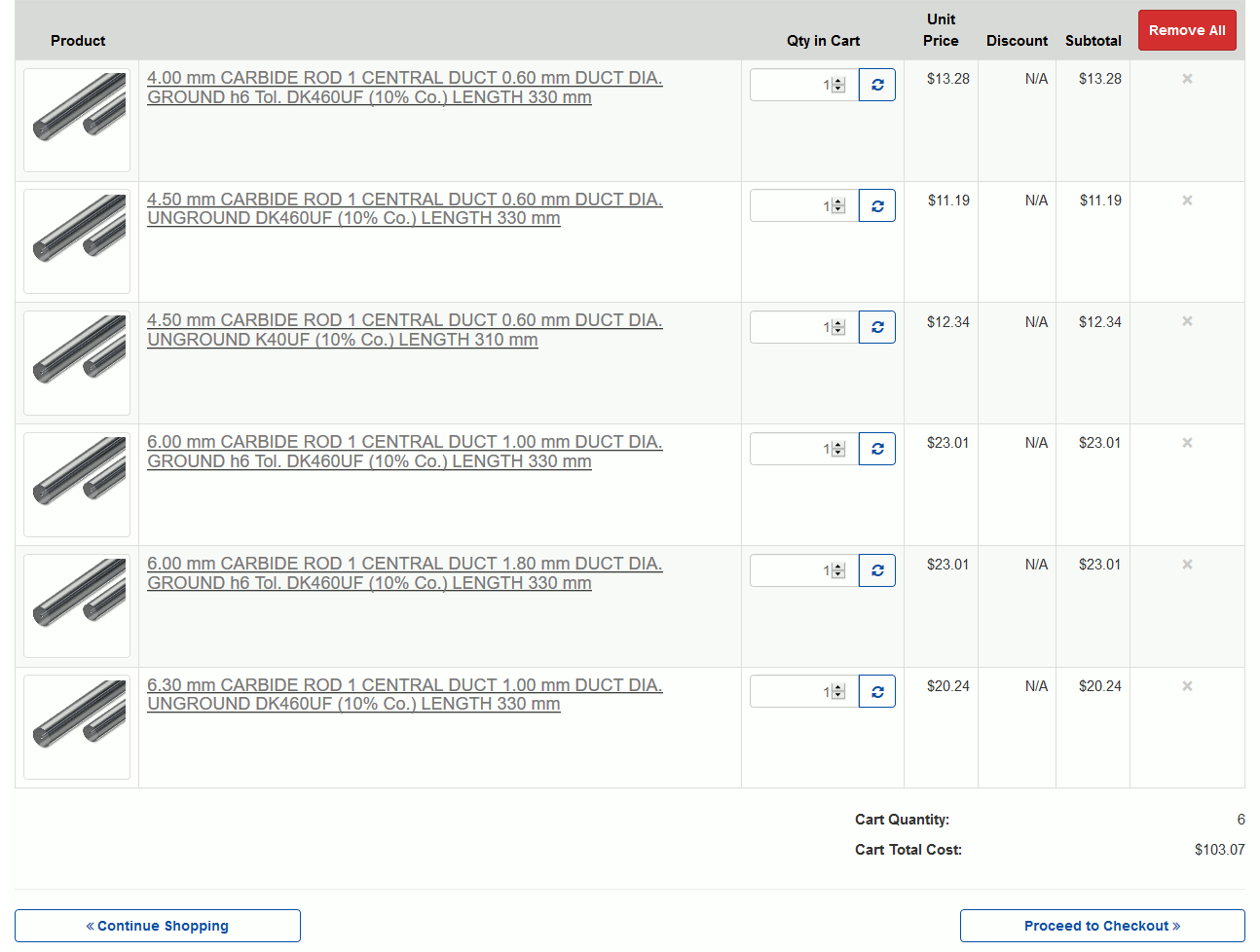Refresh quantity for 4.00 mm carbide rod
This screenshot has width=1260, height=952.
[876, 85]
